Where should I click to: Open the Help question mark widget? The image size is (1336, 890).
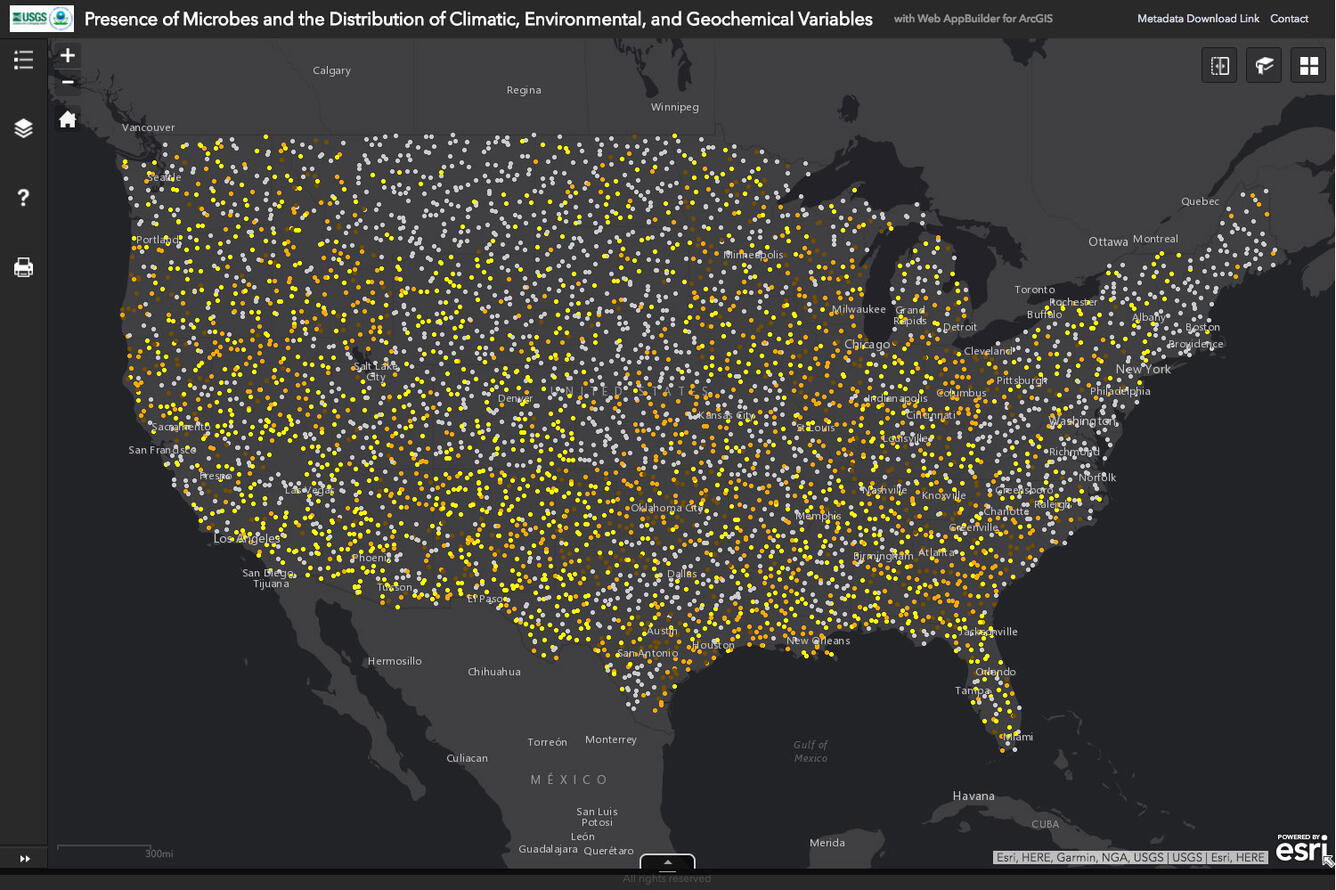click(23, 198)
